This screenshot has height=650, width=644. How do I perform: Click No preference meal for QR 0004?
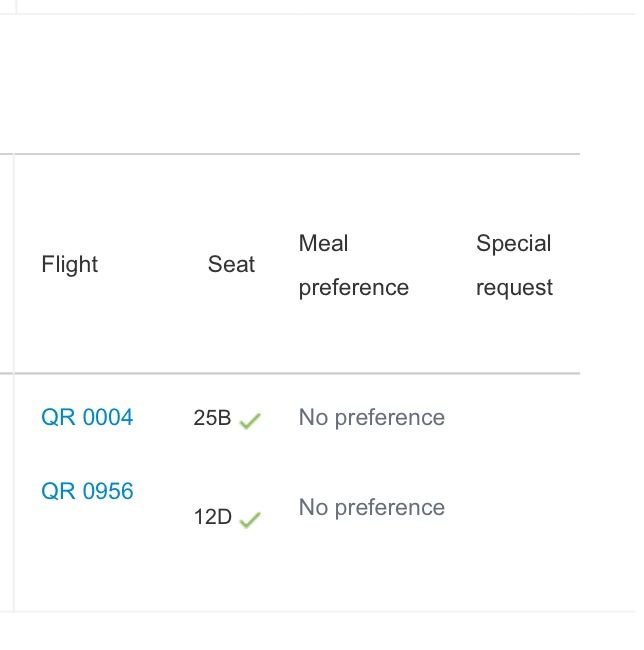coord(372,418)
